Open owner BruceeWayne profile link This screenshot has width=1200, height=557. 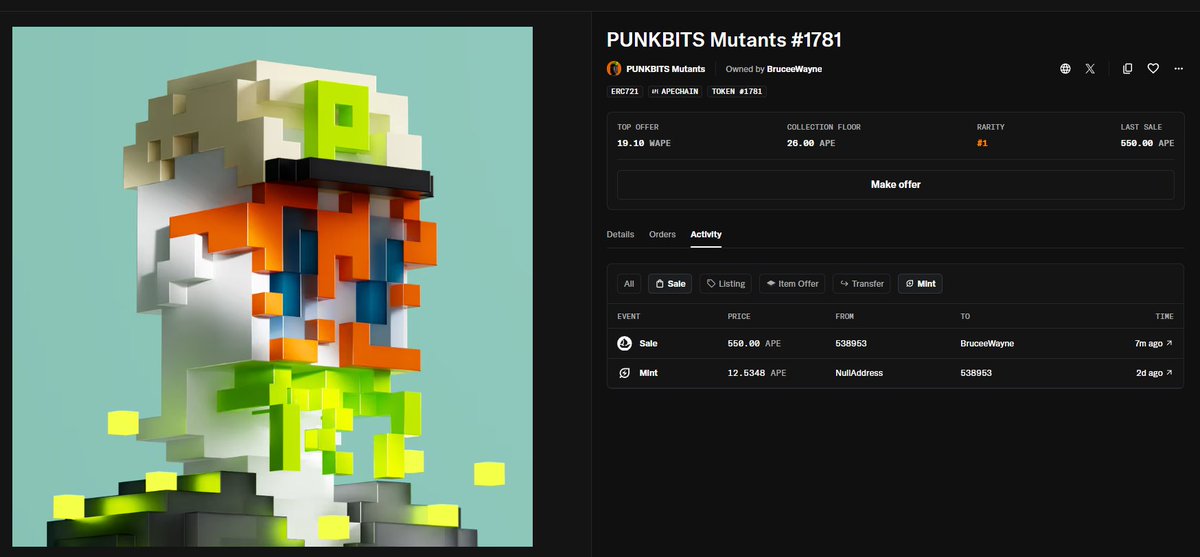[x=795, y=69]
